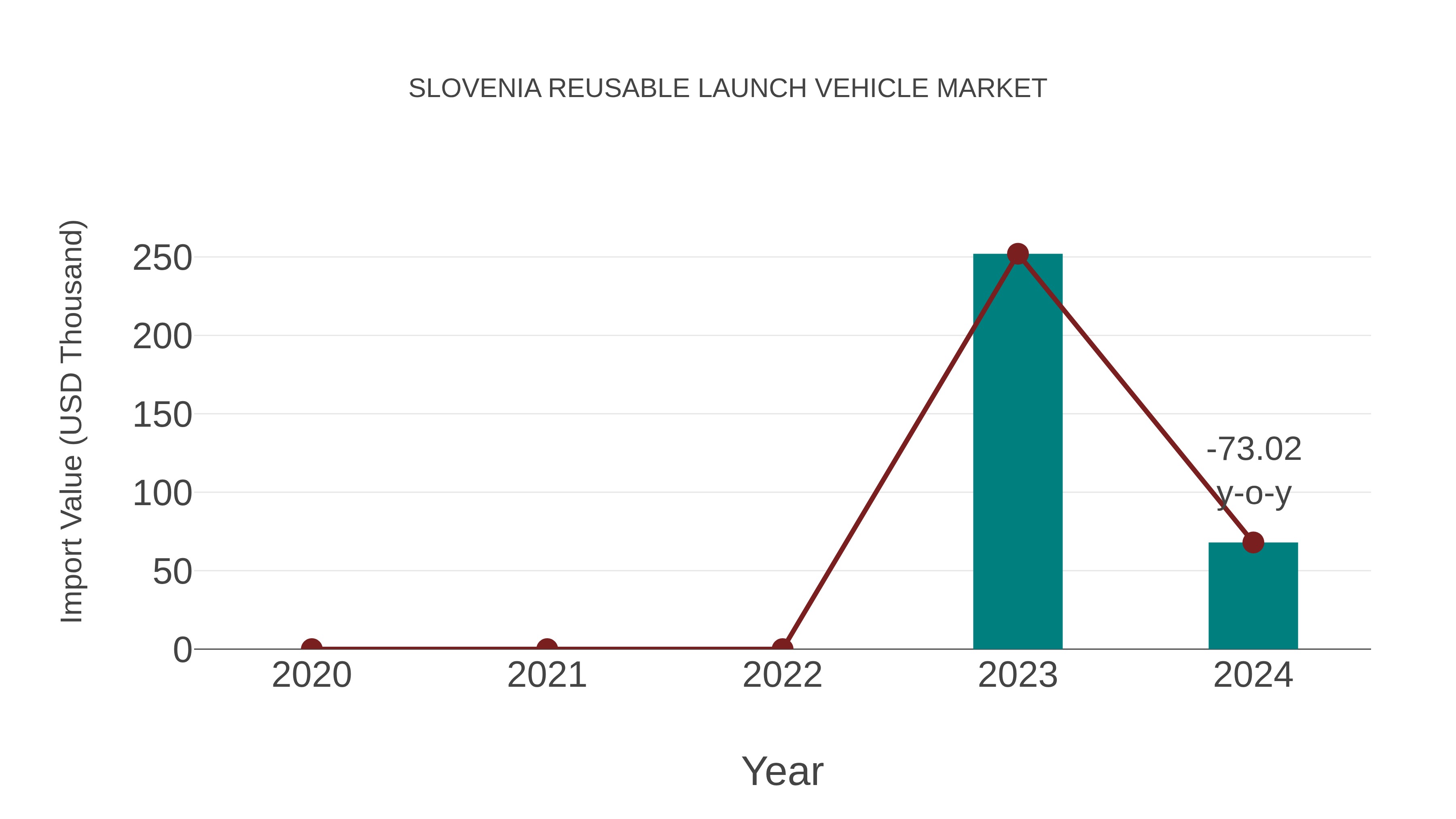The width and height of the screenshot is (1456, 819).
Task: Click the chart title 'SLOVENIA REUSABLE LAUNCH VEHICLE MARKET'
Action: point(728,88)
